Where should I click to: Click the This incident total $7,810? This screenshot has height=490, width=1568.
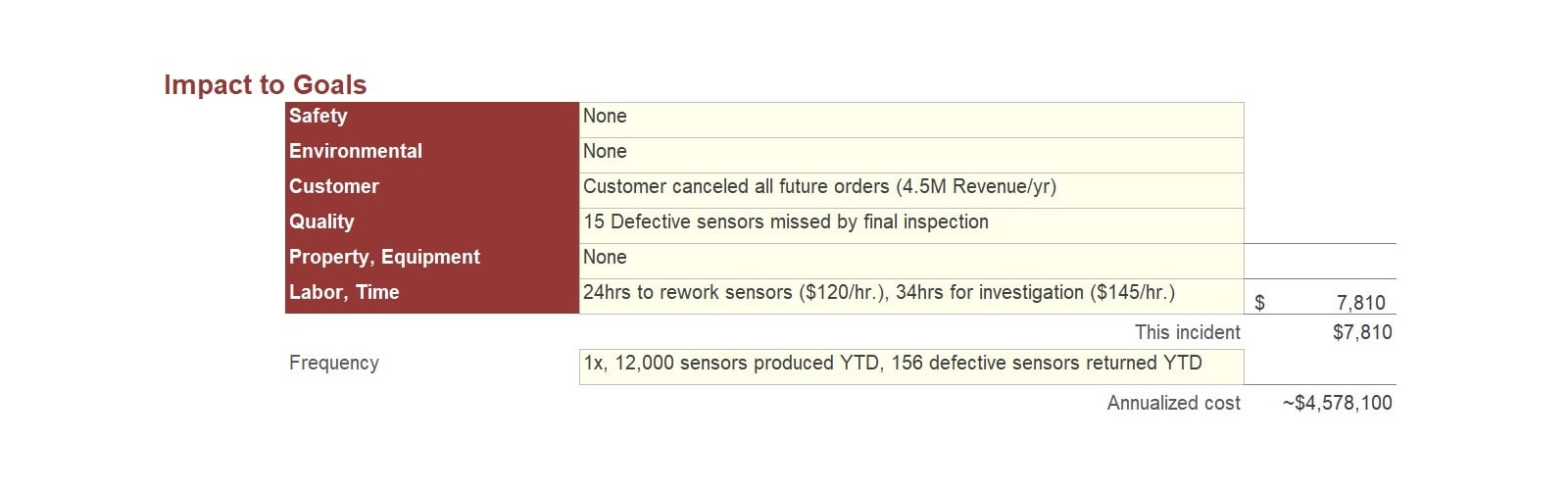tap(1362, 332)
